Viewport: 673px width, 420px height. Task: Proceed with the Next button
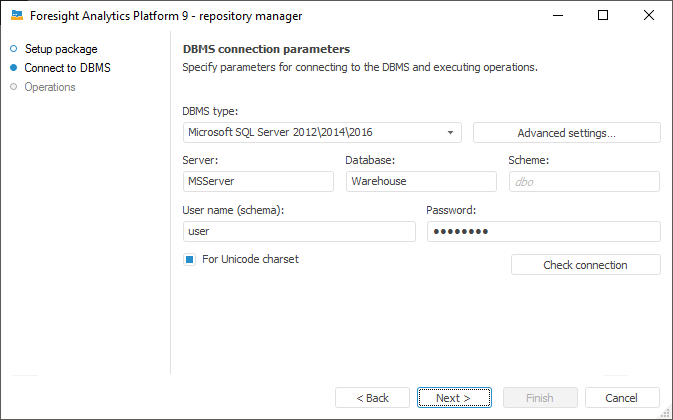coord(456,398)
